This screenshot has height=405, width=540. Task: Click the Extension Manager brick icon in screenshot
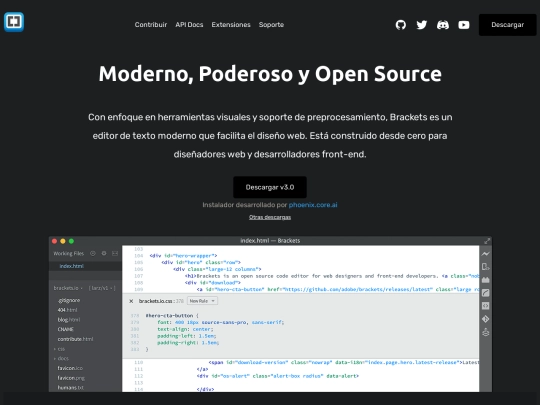(x=486, y=280)
